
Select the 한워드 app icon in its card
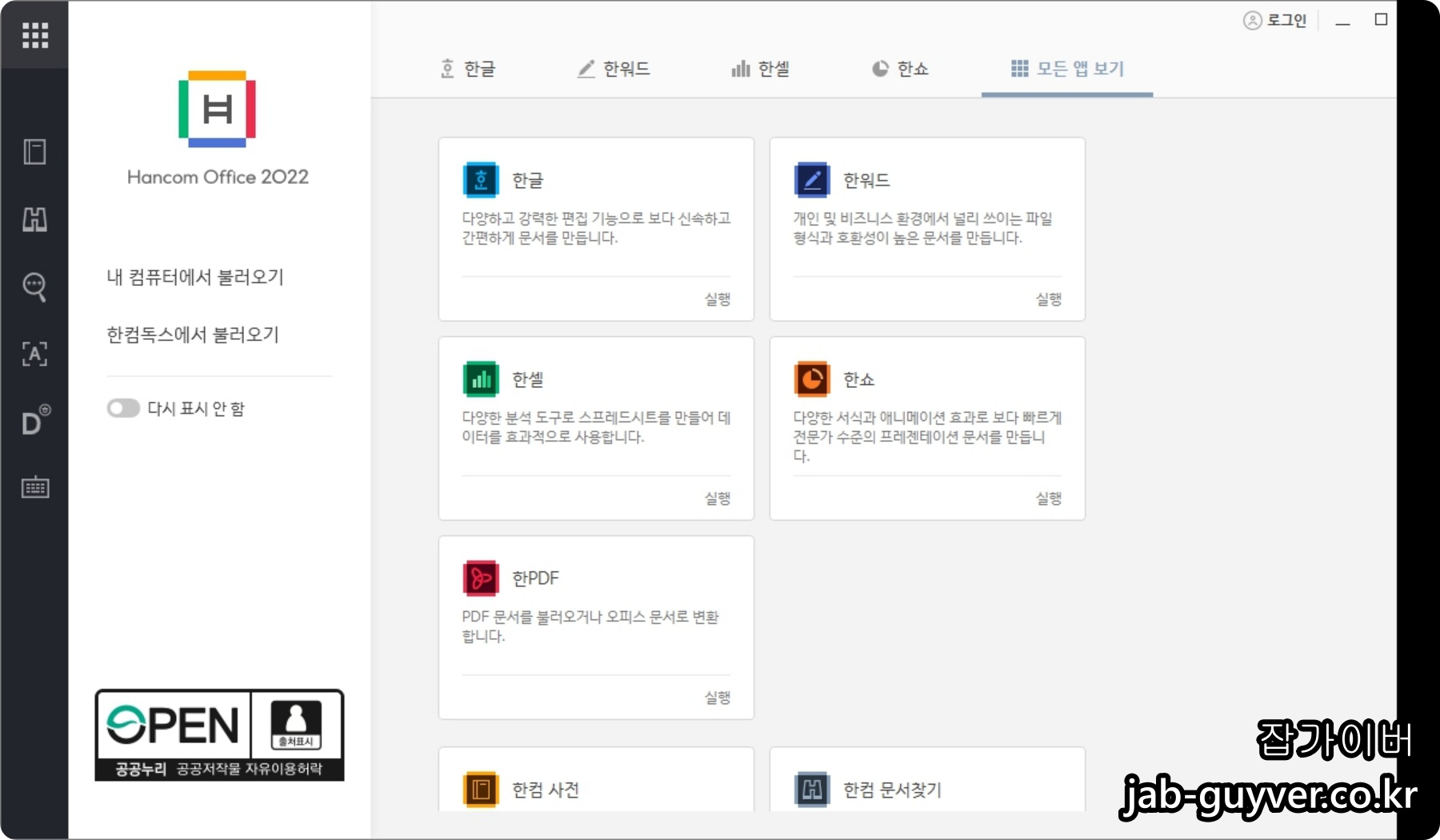pyautogui.click(x=811, y=180)
